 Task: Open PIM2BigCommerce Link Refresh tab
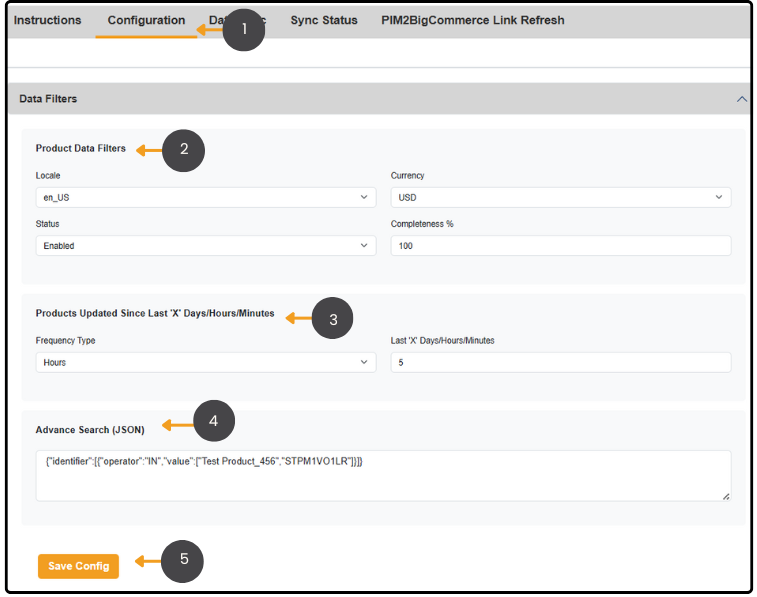[x=472, y=20]
